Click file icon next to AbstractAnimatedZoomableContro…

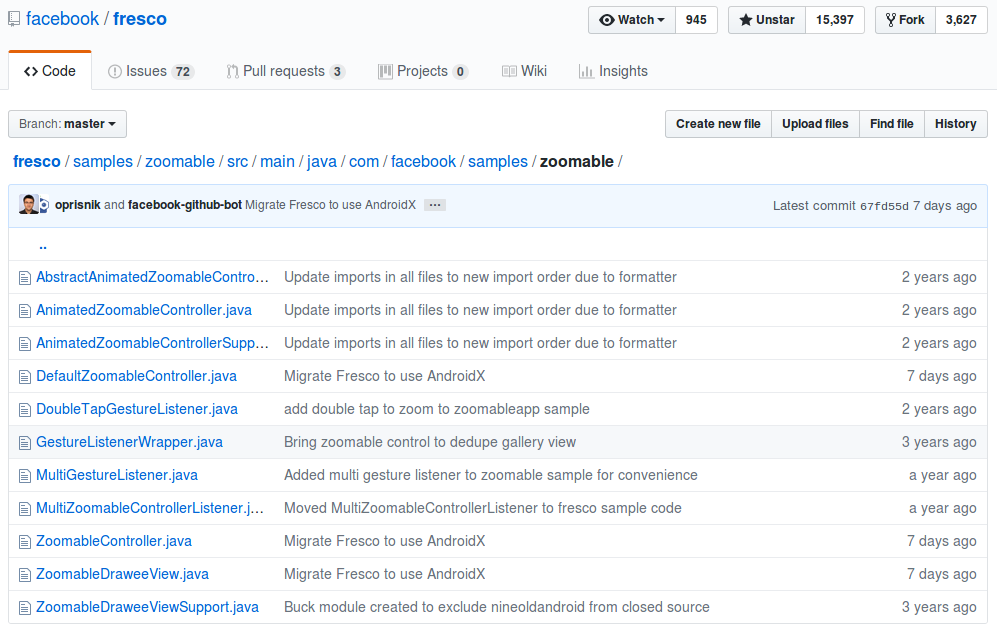[25, 278]
